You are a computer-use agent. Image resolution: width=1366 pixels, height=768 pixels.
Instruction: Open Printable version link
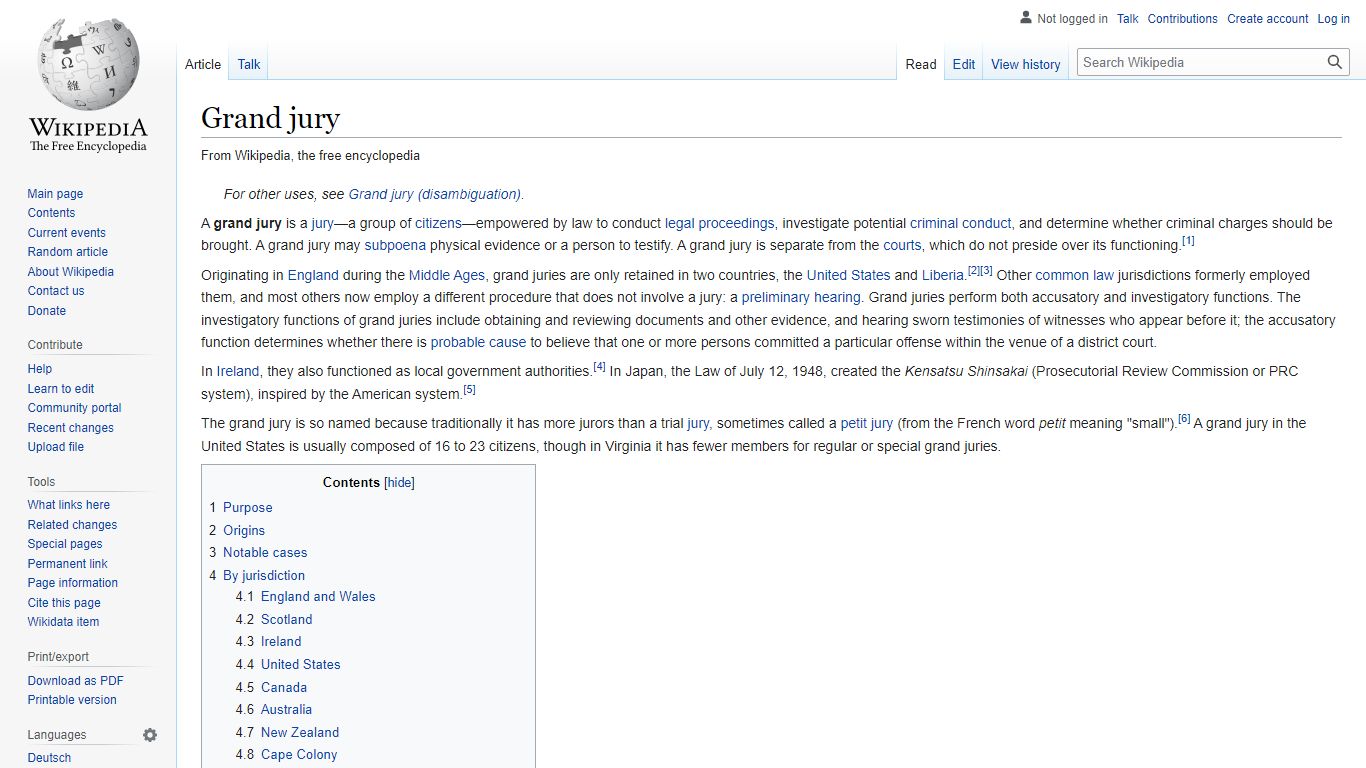click(x=72, y=700)
